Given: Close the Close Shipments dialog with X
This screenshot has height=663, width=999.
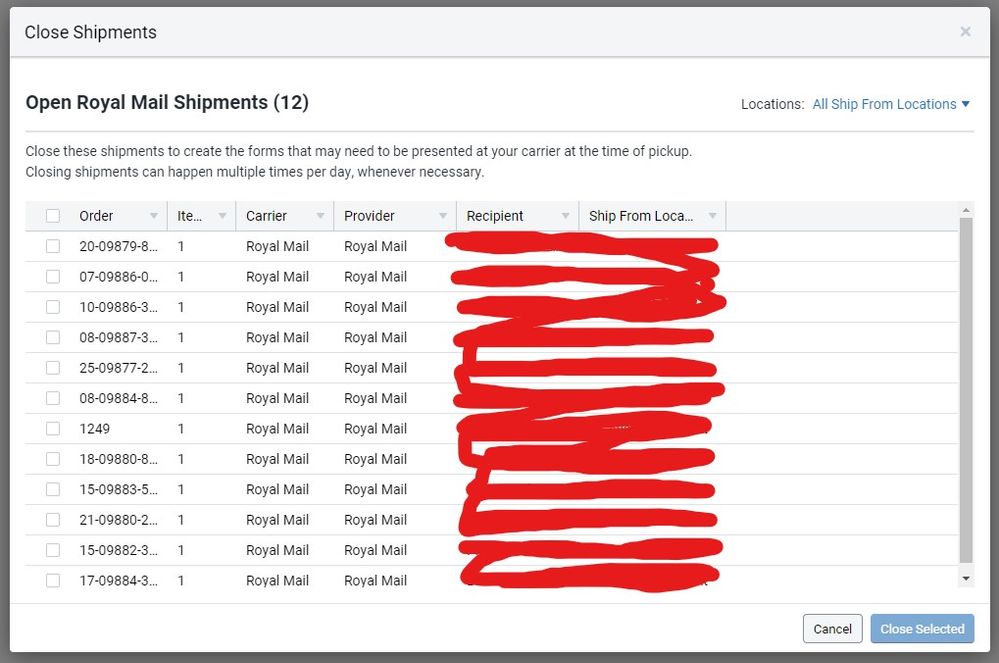Looking at the screenshot, I should [965, 32].
